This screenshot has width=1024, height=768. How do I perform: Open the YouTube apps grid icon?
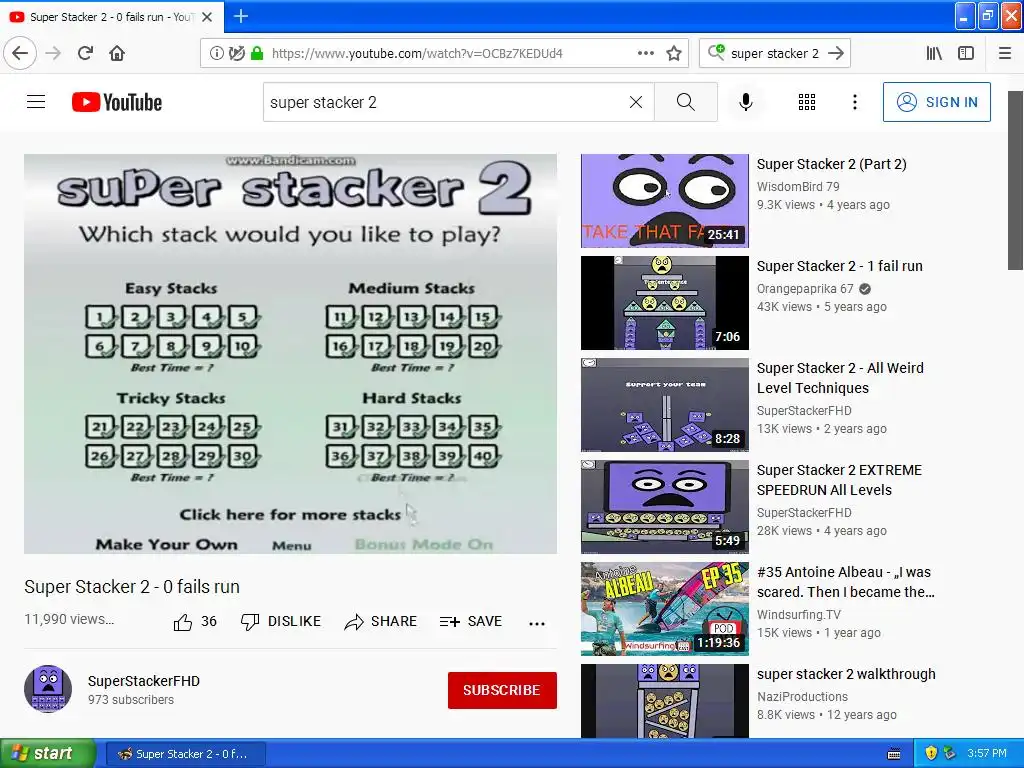807,102
